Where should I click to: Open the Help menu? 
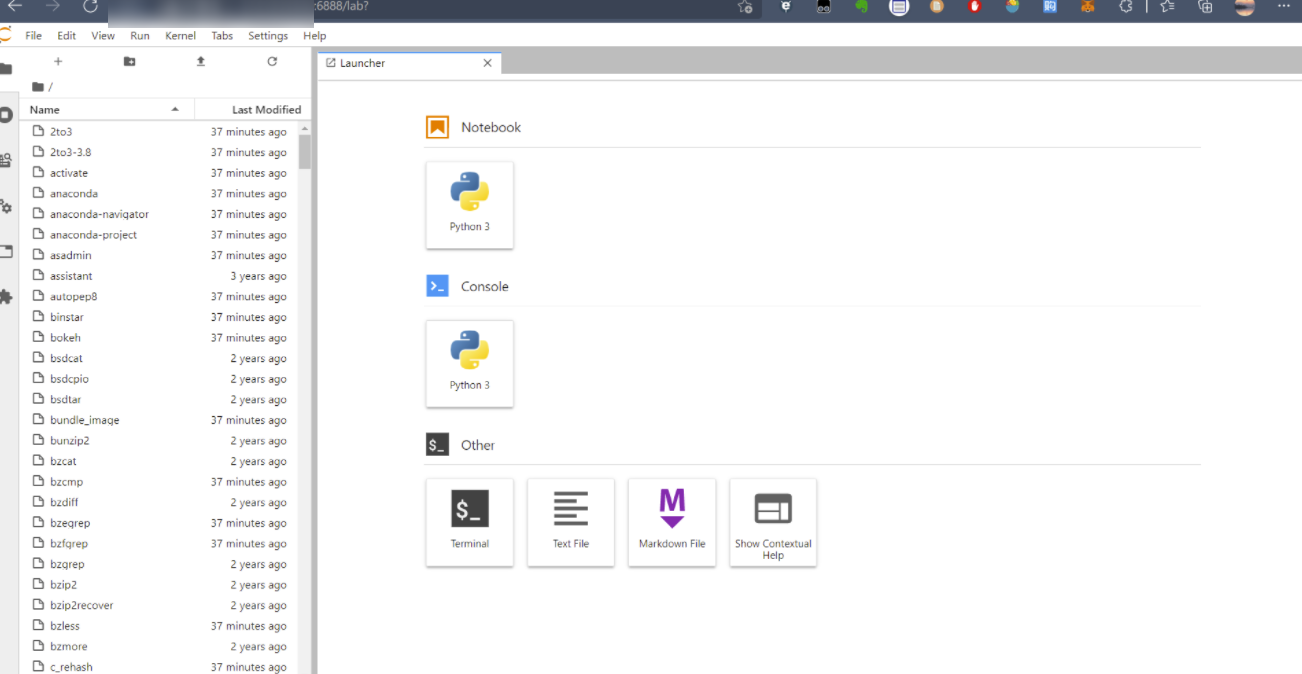tap(315, 36)
